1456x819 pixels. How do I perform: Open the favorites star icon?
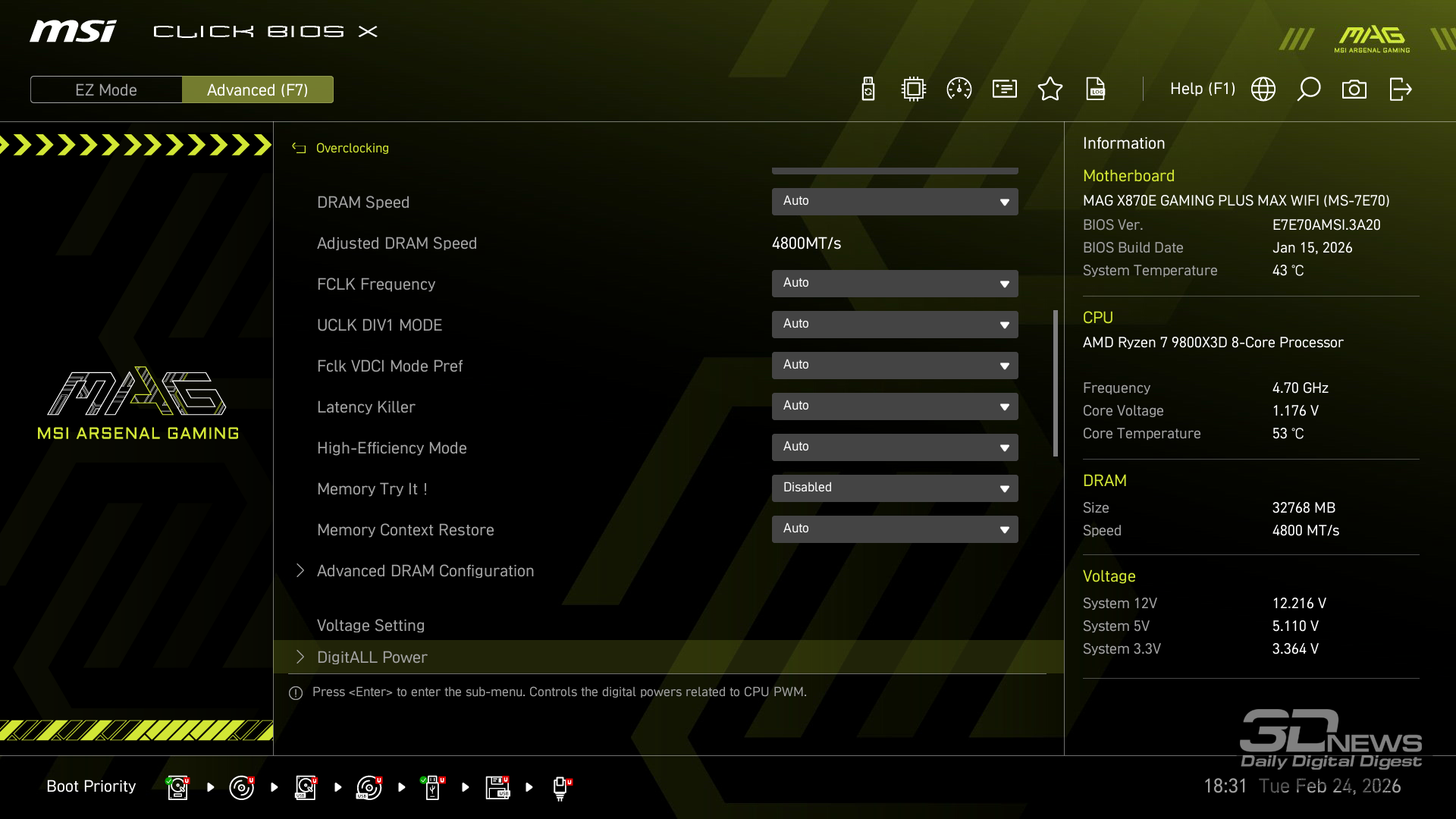pos(1050,89)
